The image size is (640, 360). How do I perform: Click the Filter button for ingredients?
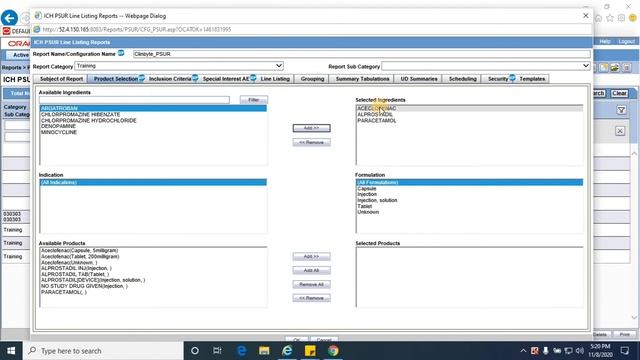click(254, 100)
